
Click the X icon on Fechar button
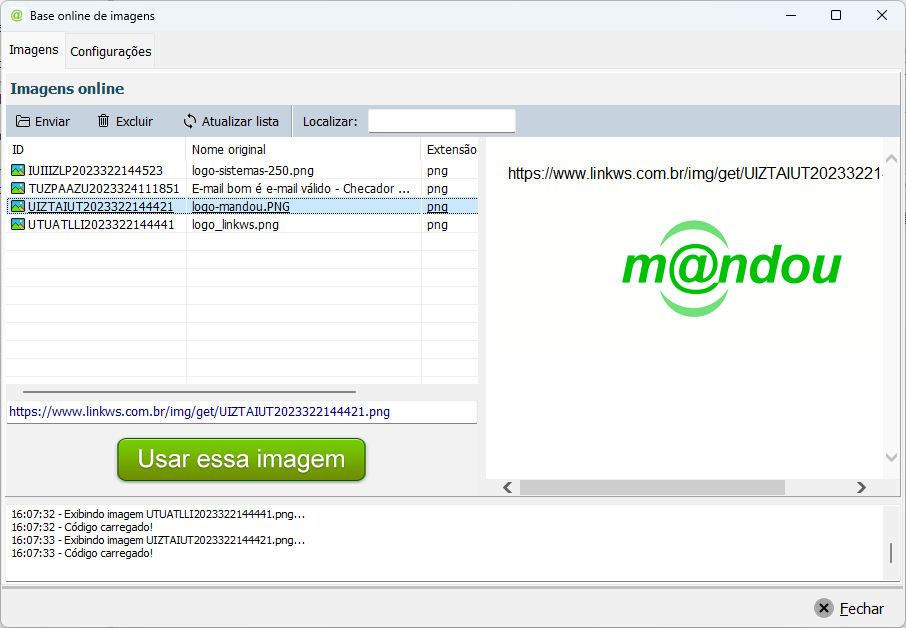click(x=824, y=608)
